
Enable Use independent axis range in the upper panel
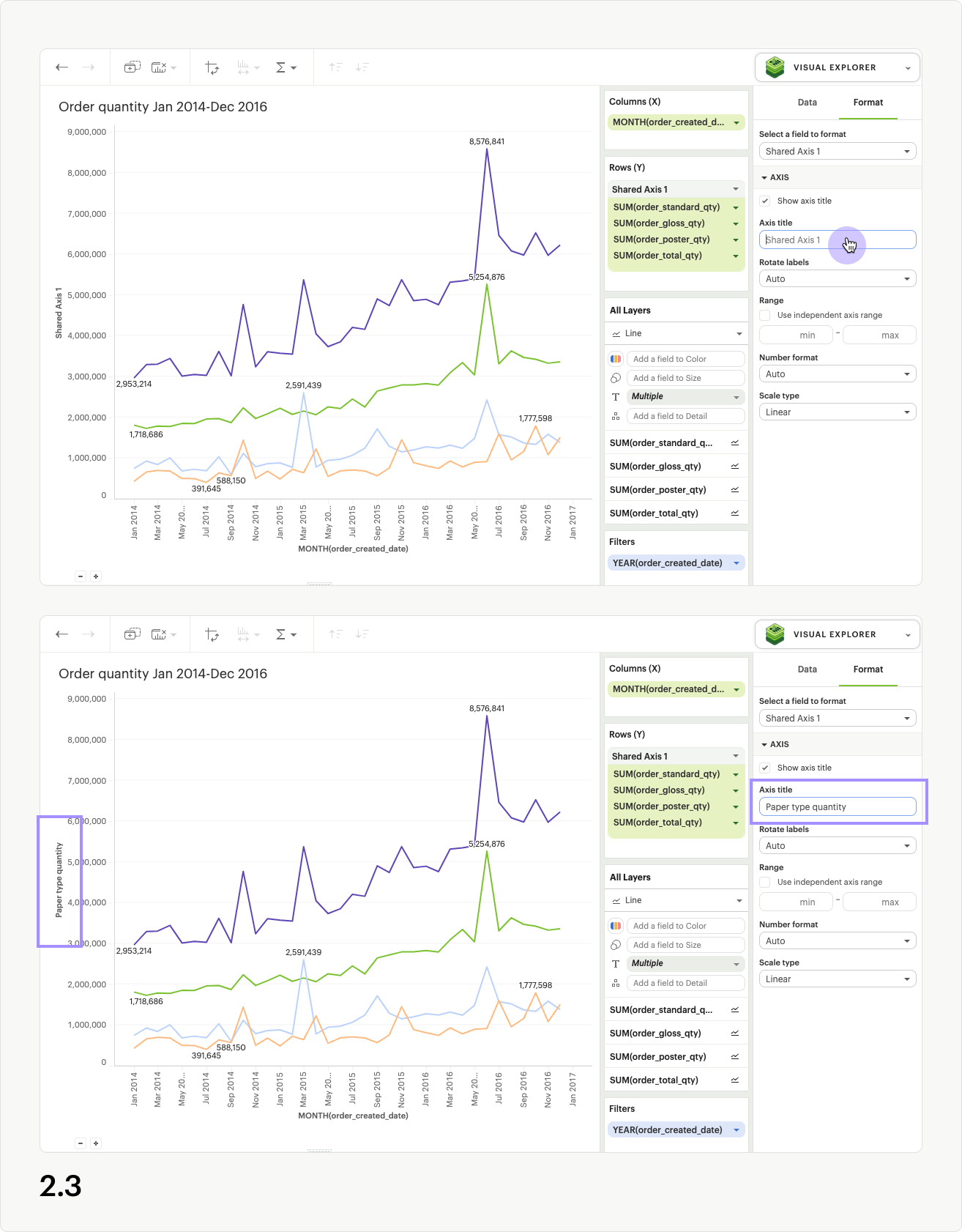point(765,315)
